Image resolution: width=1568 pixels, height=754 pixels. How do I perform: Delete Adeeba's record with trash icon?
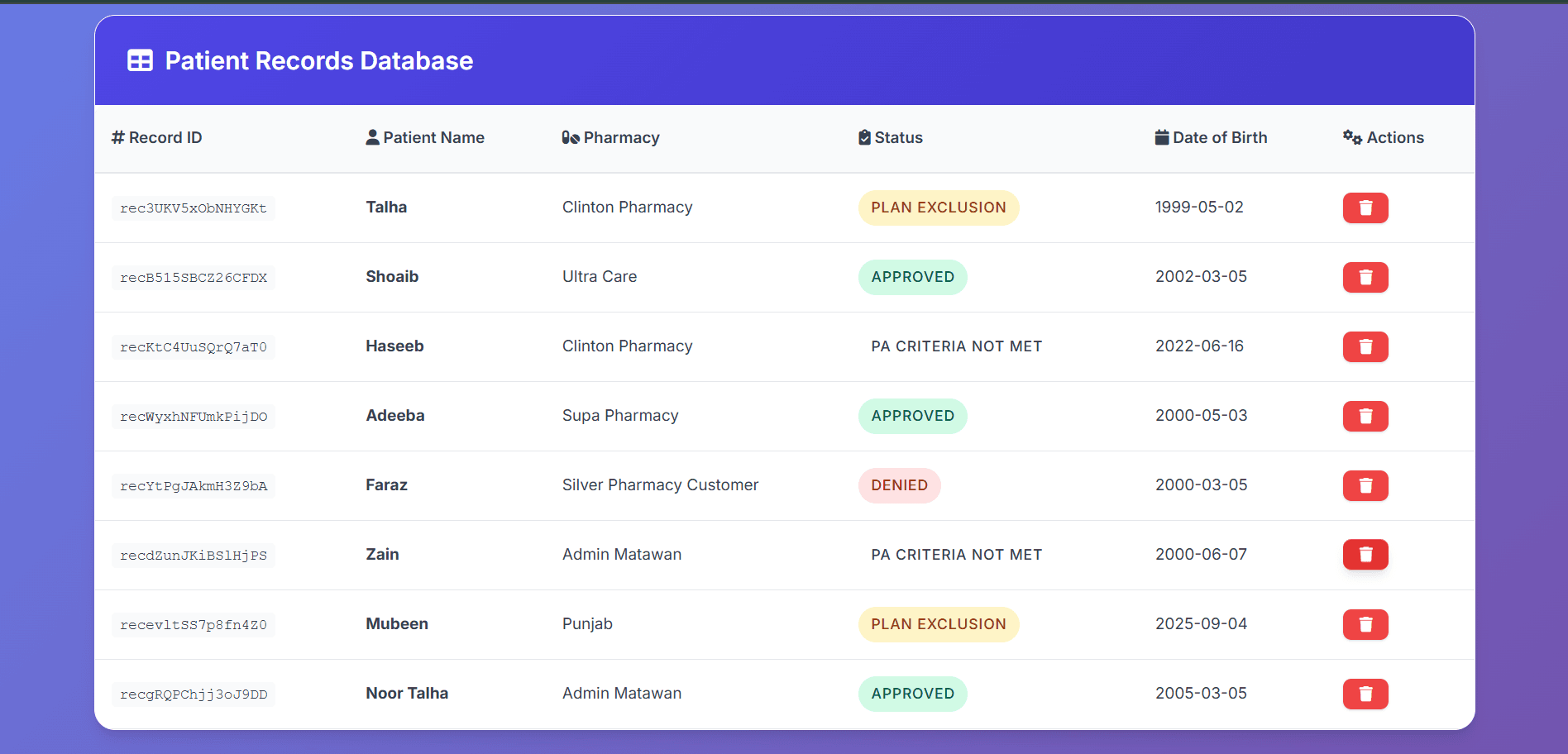click(1365, 416)
